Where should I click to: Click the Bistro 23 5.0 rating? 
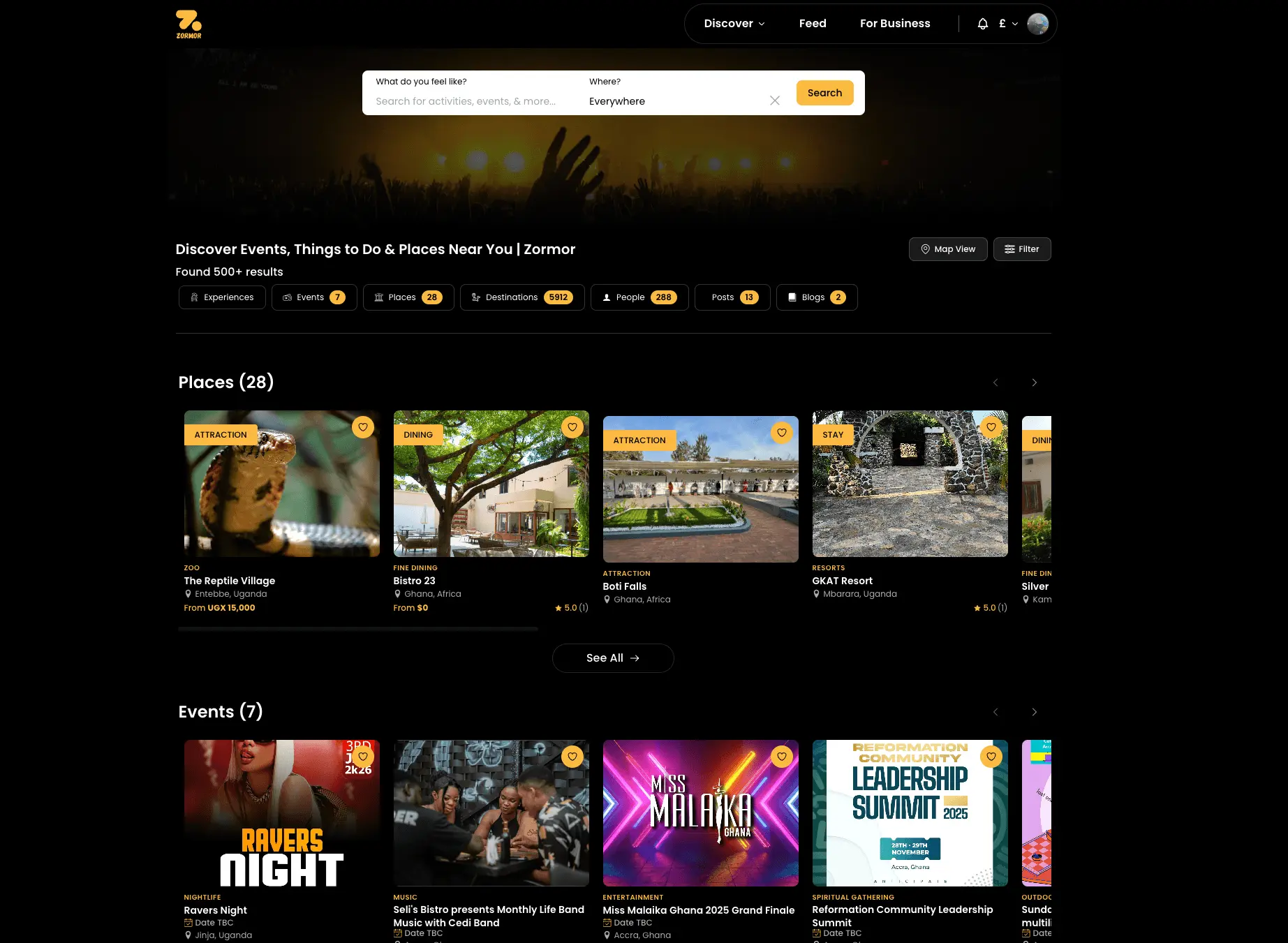(x=572, y=608)
